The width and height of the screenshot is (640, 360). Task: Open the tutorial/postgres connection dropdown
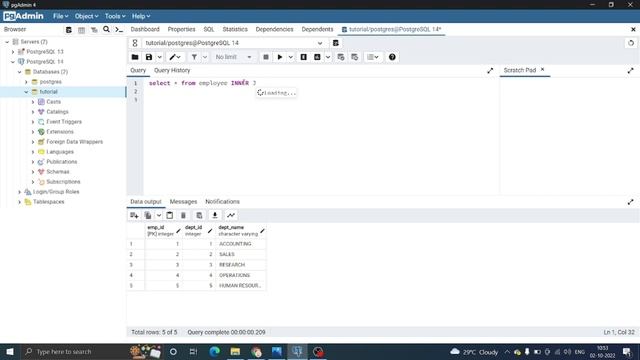[x=320, y=43]
